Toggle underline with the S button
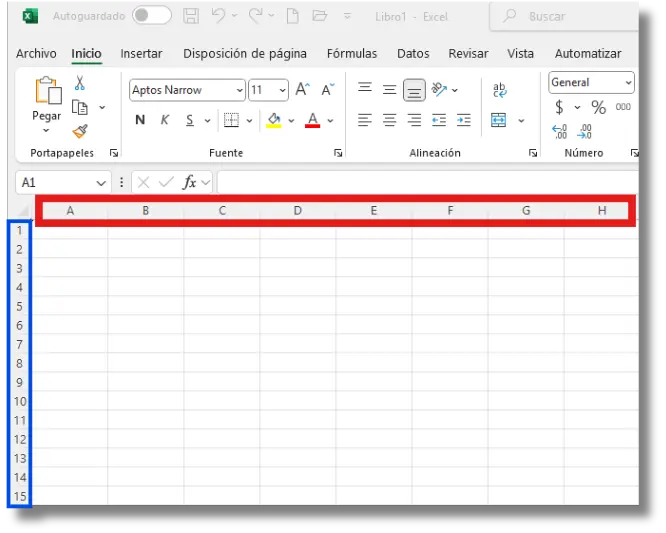This screenshot has width=666, height=533. click(190, 120)
